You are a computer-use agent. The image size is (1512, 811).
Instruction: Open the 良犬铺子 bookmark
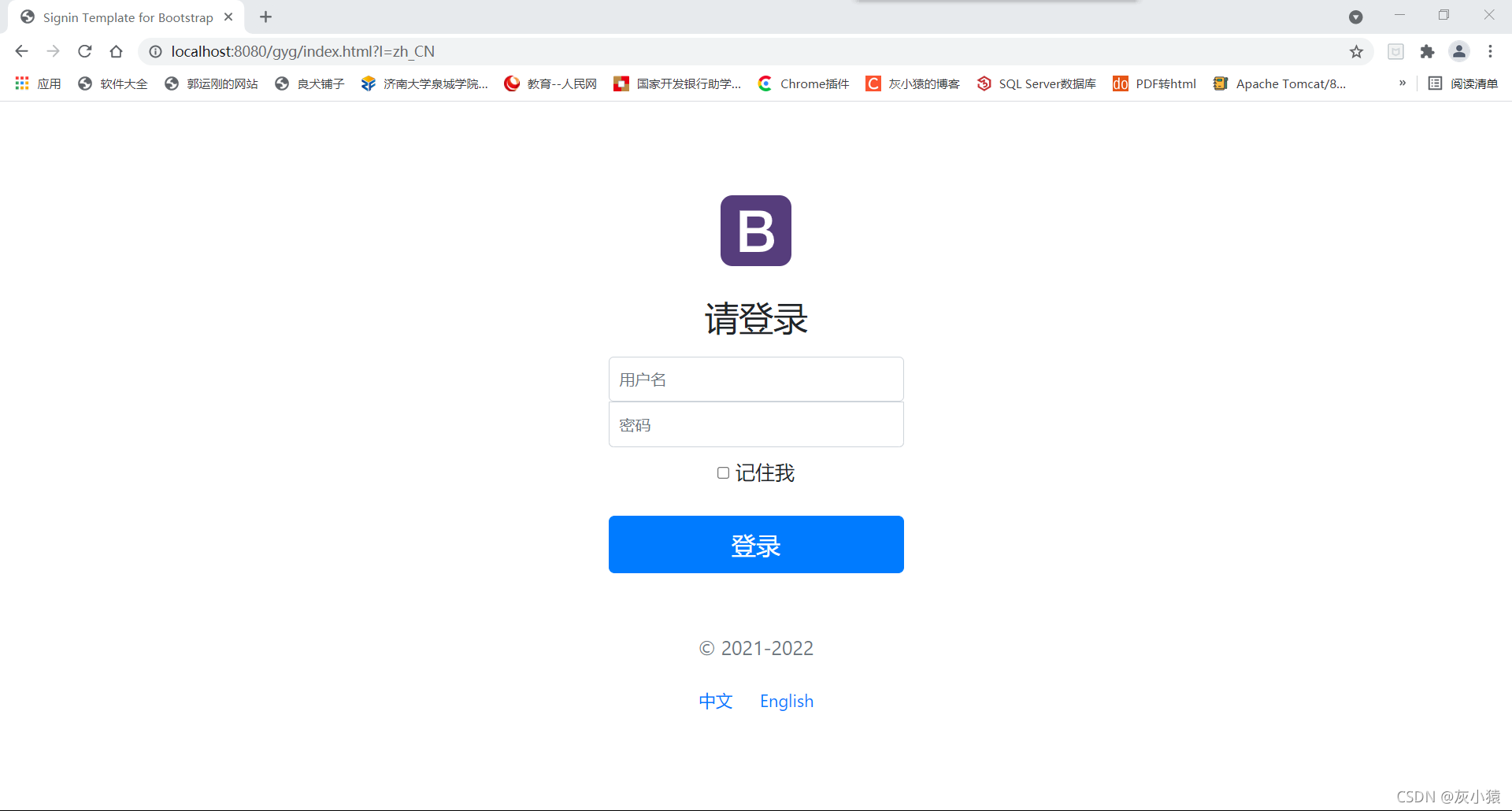309,83
